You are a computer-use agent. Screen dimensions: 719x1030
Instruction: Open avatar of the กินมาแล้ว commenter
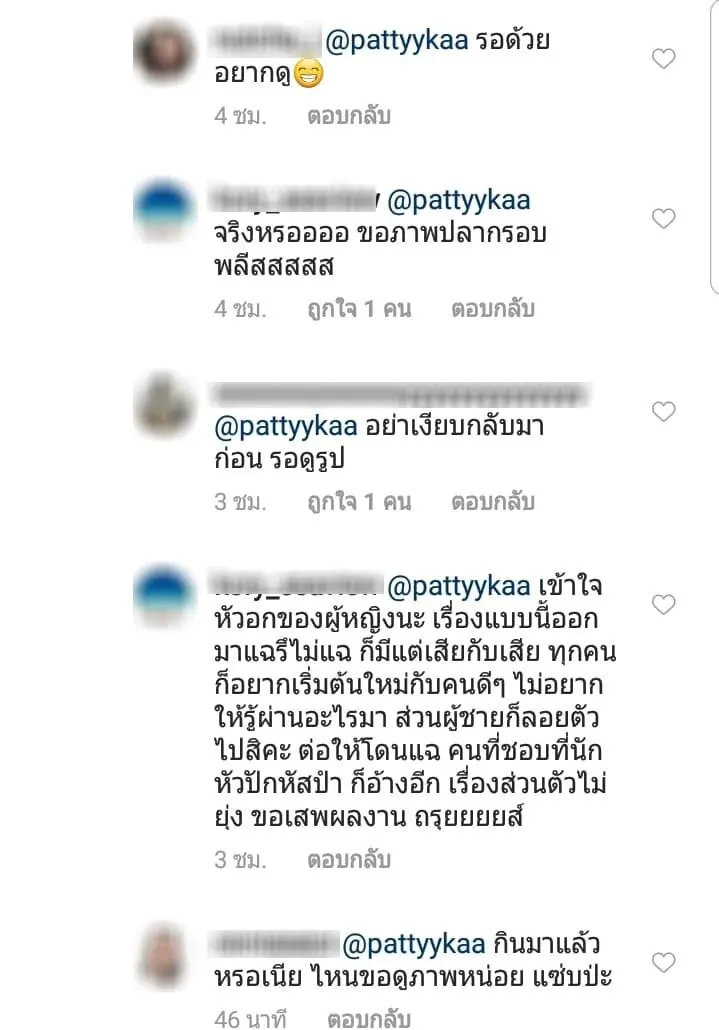coord(165,955)
